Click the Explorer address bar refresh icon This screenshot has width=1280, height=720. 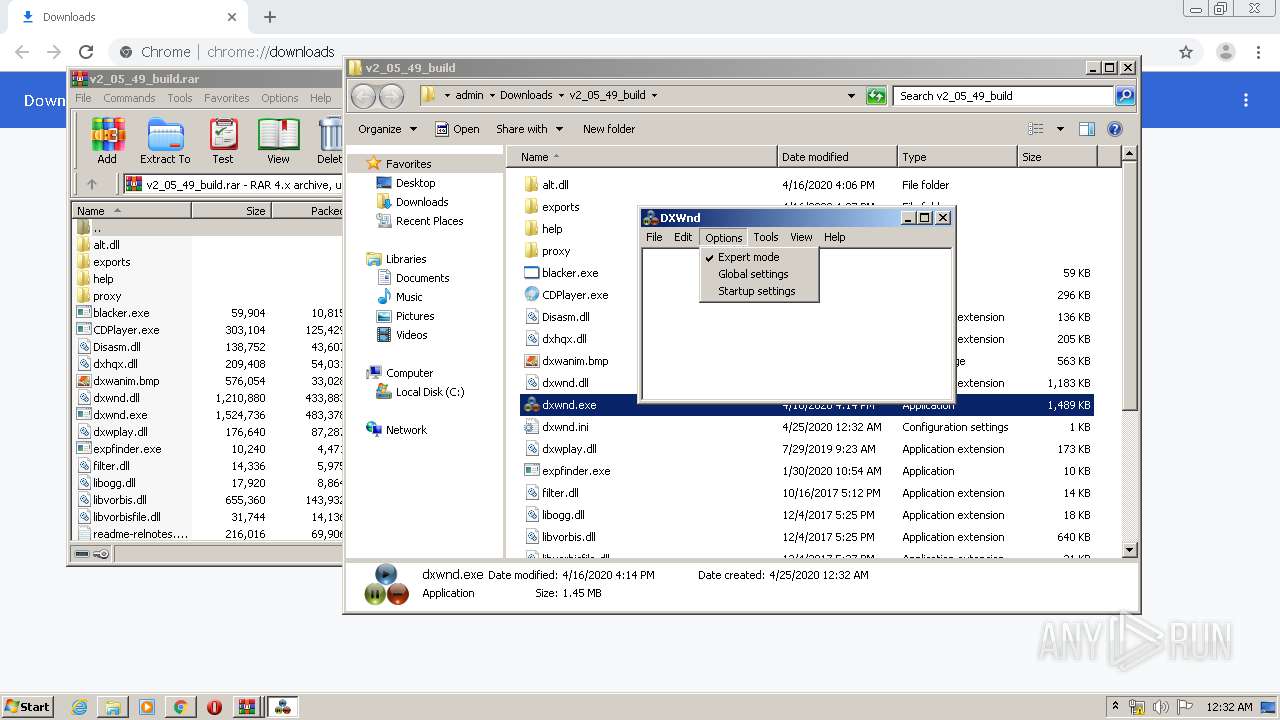coord(877,96)
